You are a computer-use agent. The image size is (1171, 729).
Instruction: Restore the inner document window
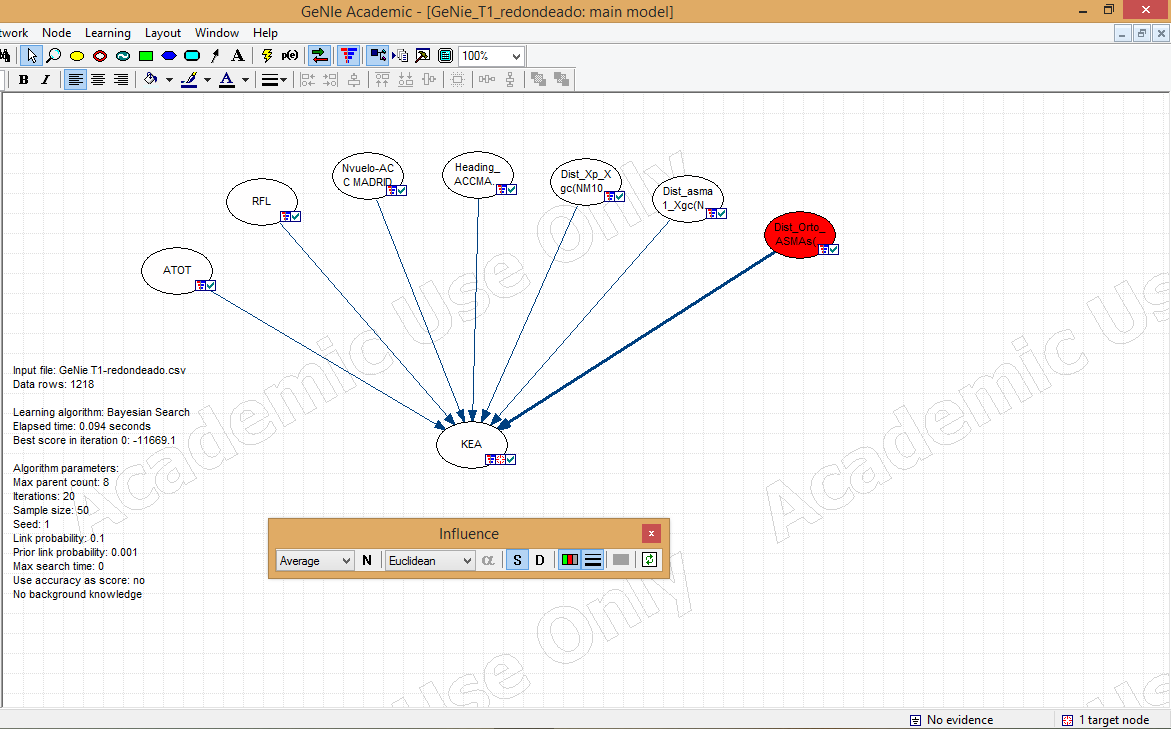1142,33
